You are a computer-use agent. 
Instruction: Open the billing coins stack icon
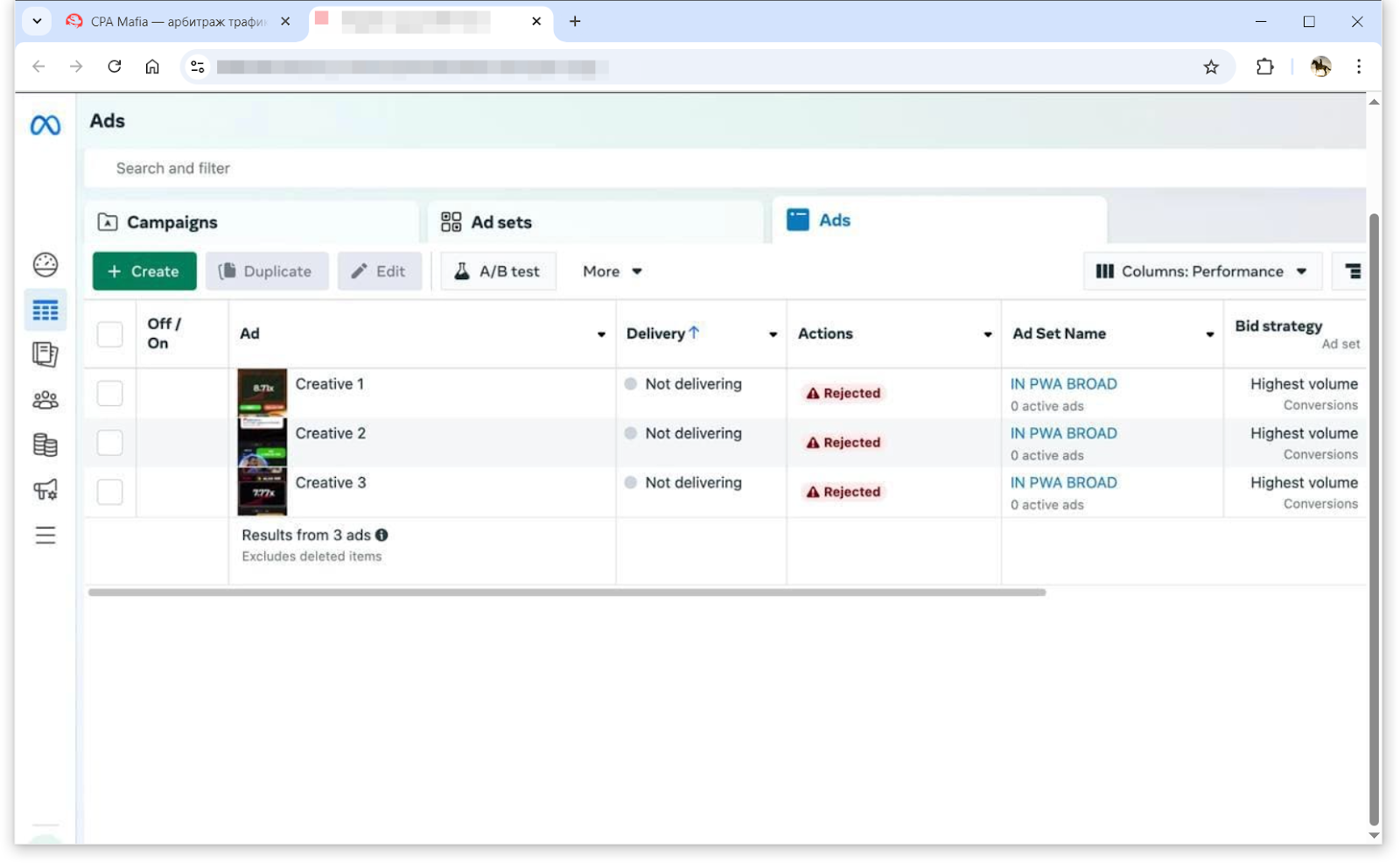click(x=45, y=445)
